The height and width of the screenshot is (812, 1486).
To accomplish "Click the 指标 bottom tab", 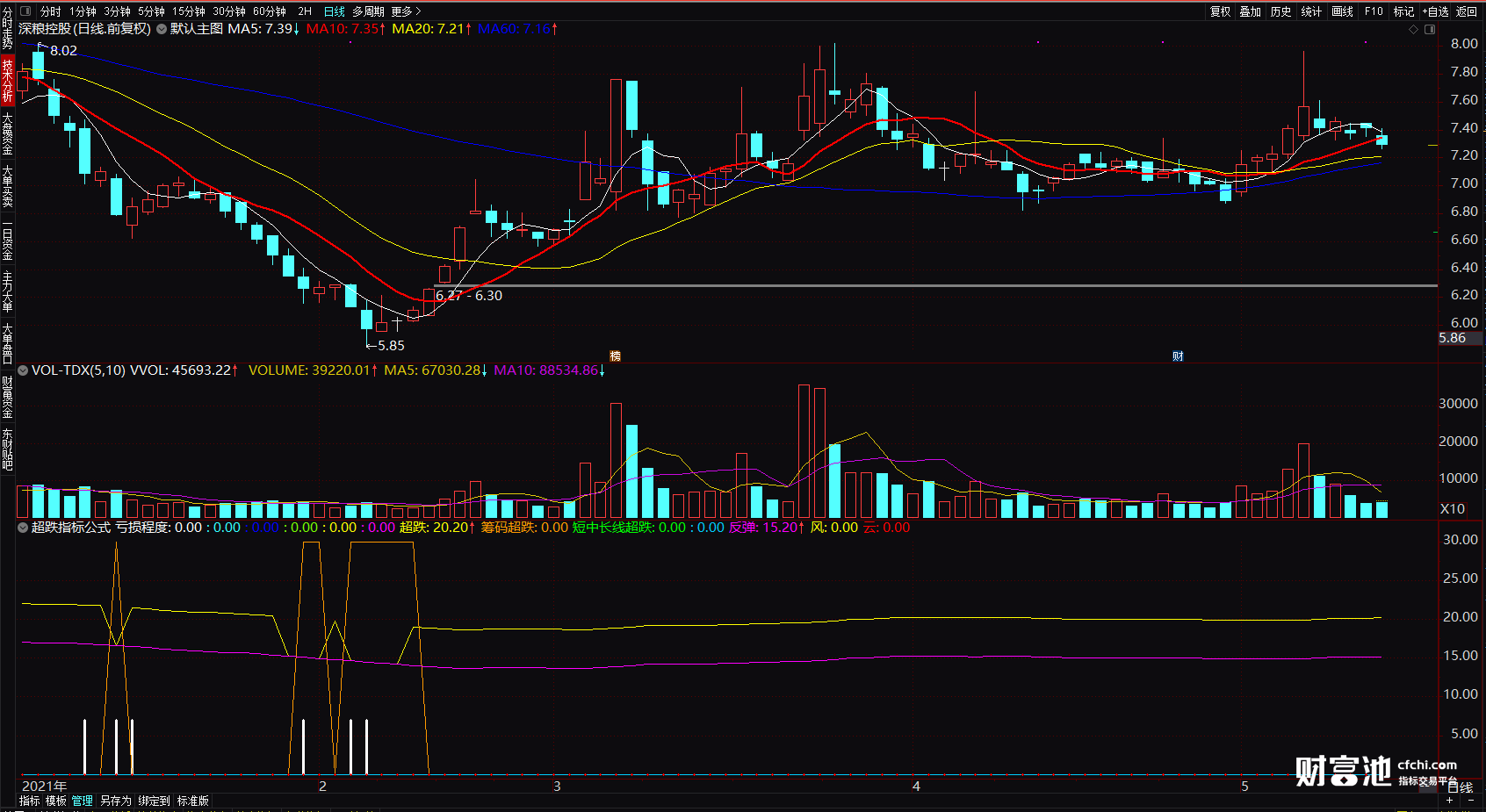I will (x=30, y=801).
